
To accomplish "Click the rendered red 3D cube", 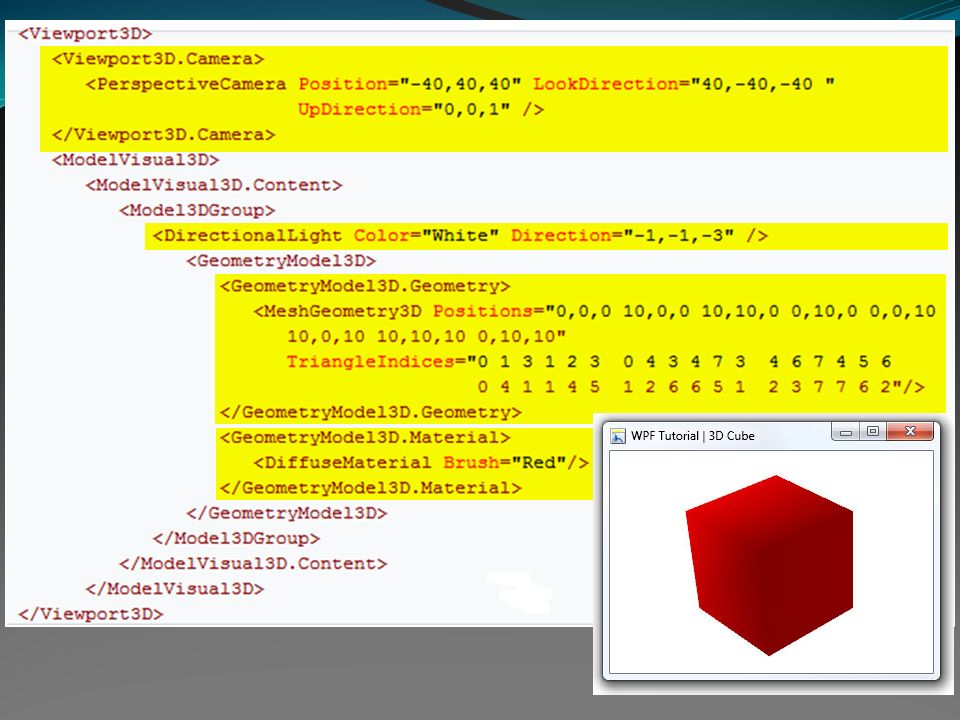I will click(x=770, y=564).
